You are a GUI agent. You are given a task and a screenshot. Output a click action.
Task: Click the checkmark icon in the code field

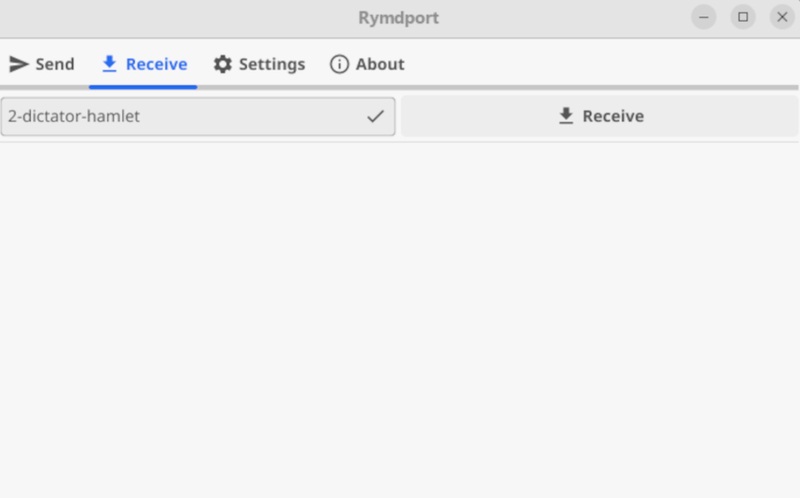[375, 116]
